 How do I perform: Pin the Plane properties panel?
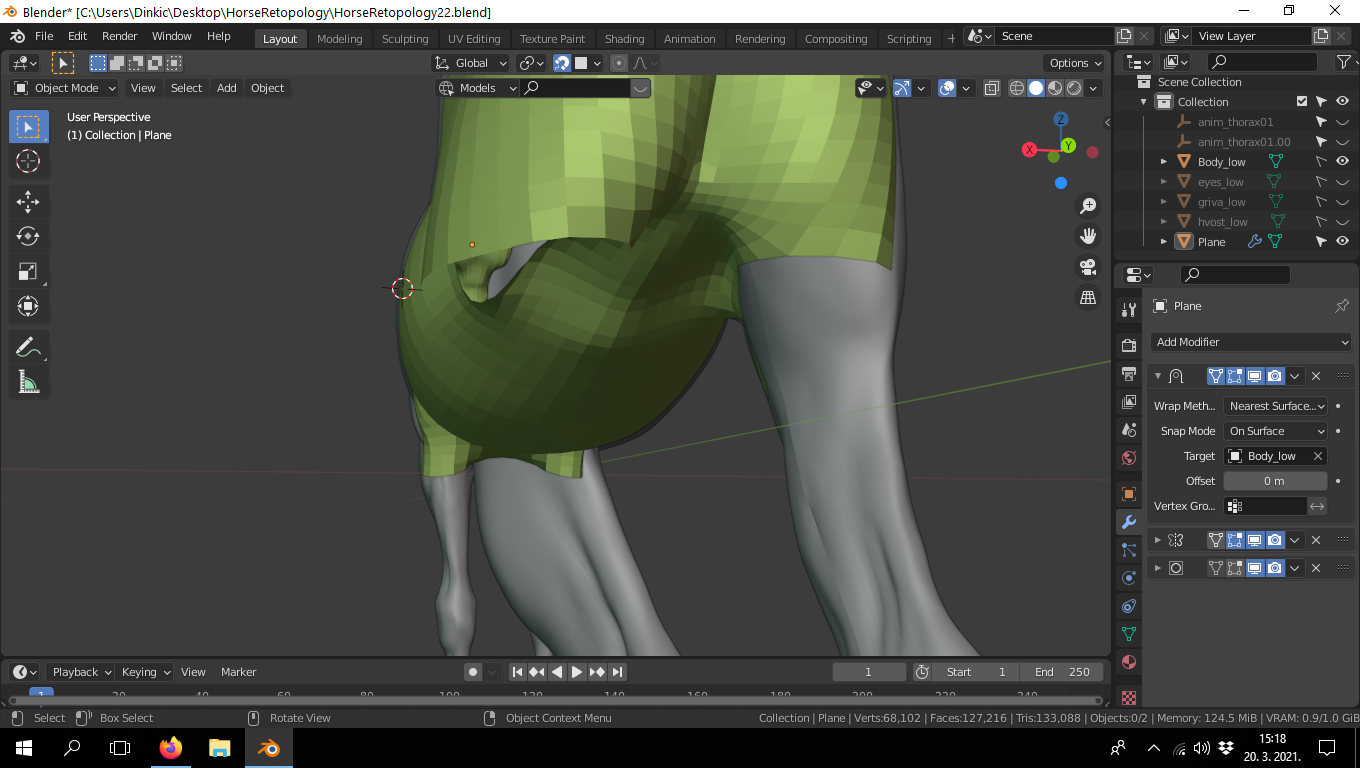[1342, 306]
